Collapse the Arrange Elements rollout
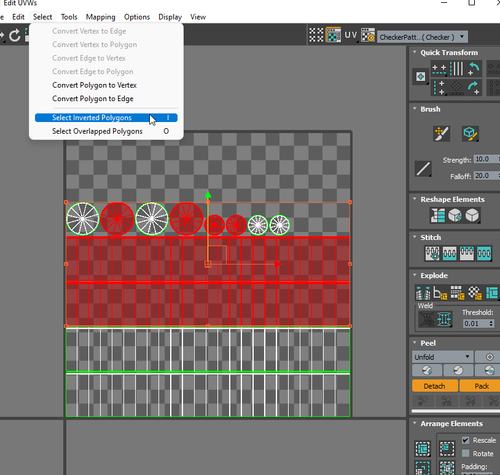The image size is (500, 475). (415, 423)
